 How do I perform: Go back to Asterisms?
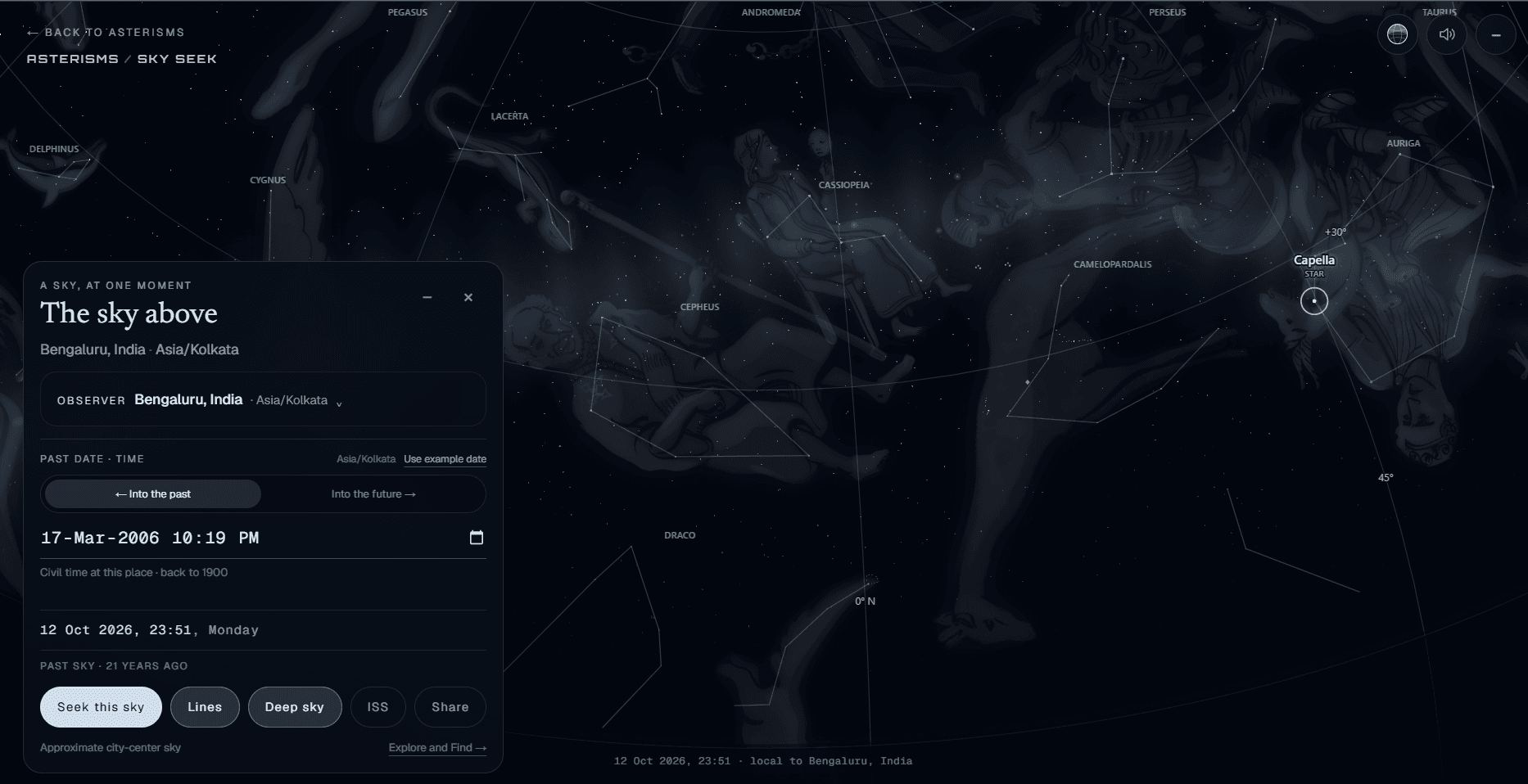(106, 33)
